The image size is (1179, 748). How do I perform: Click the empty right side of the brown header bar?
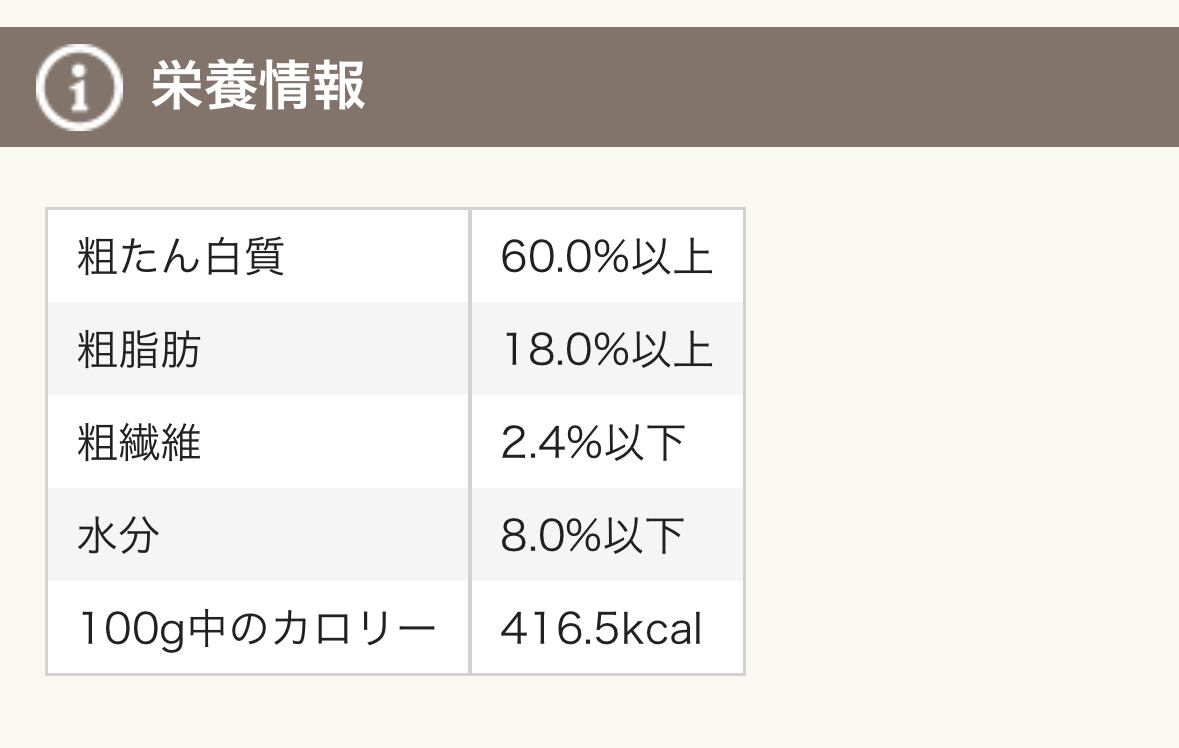pyautogui.click(x=800, y=87)
